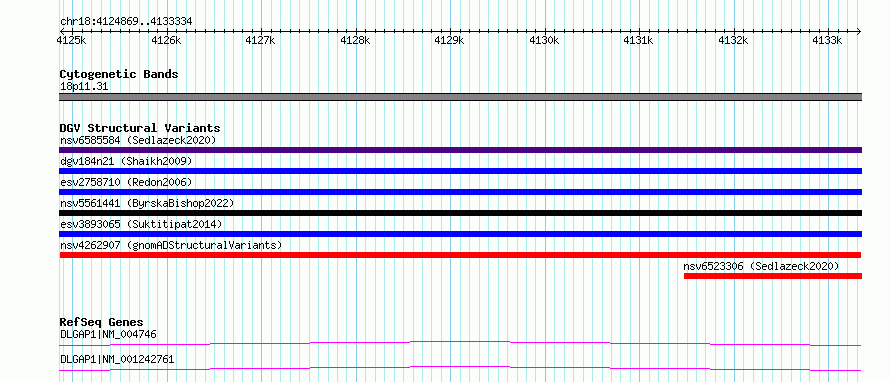
Task: Click the 4133k ruler tick label
Action: [828, 41]
